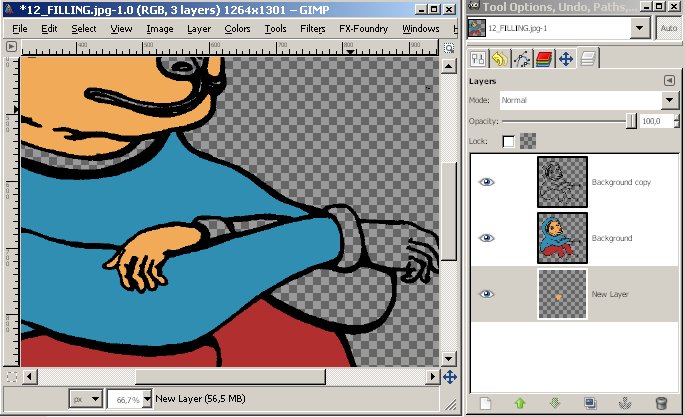Lower the layer with green down arrow

(555, 403)
